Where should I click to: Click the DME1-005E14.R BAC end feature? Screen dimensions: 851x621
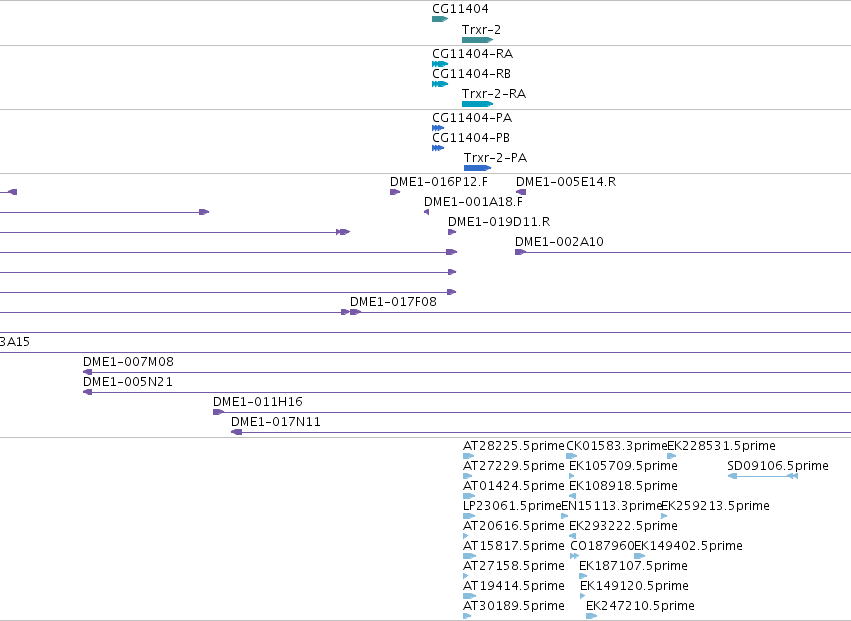pyautogui.click(x=521, y=192)
